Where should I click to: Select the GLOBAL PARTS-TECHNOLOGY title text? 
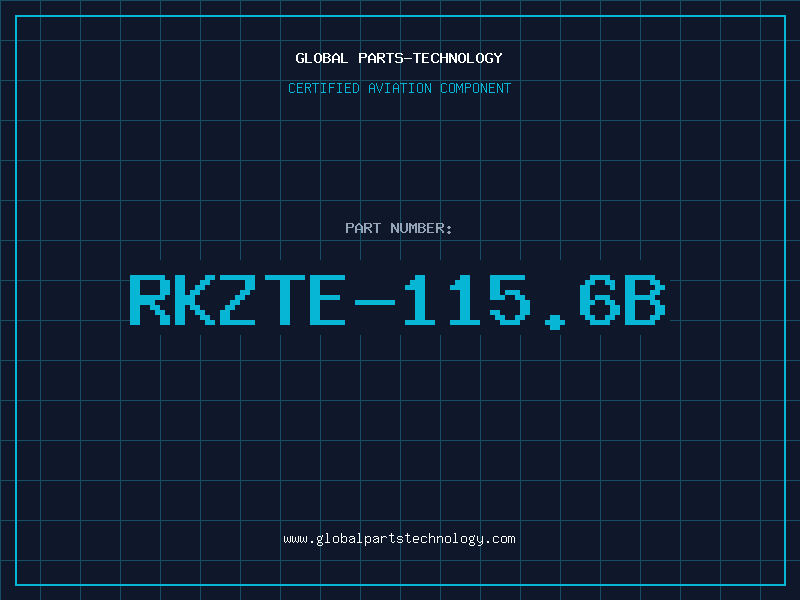tap(399, 58)
